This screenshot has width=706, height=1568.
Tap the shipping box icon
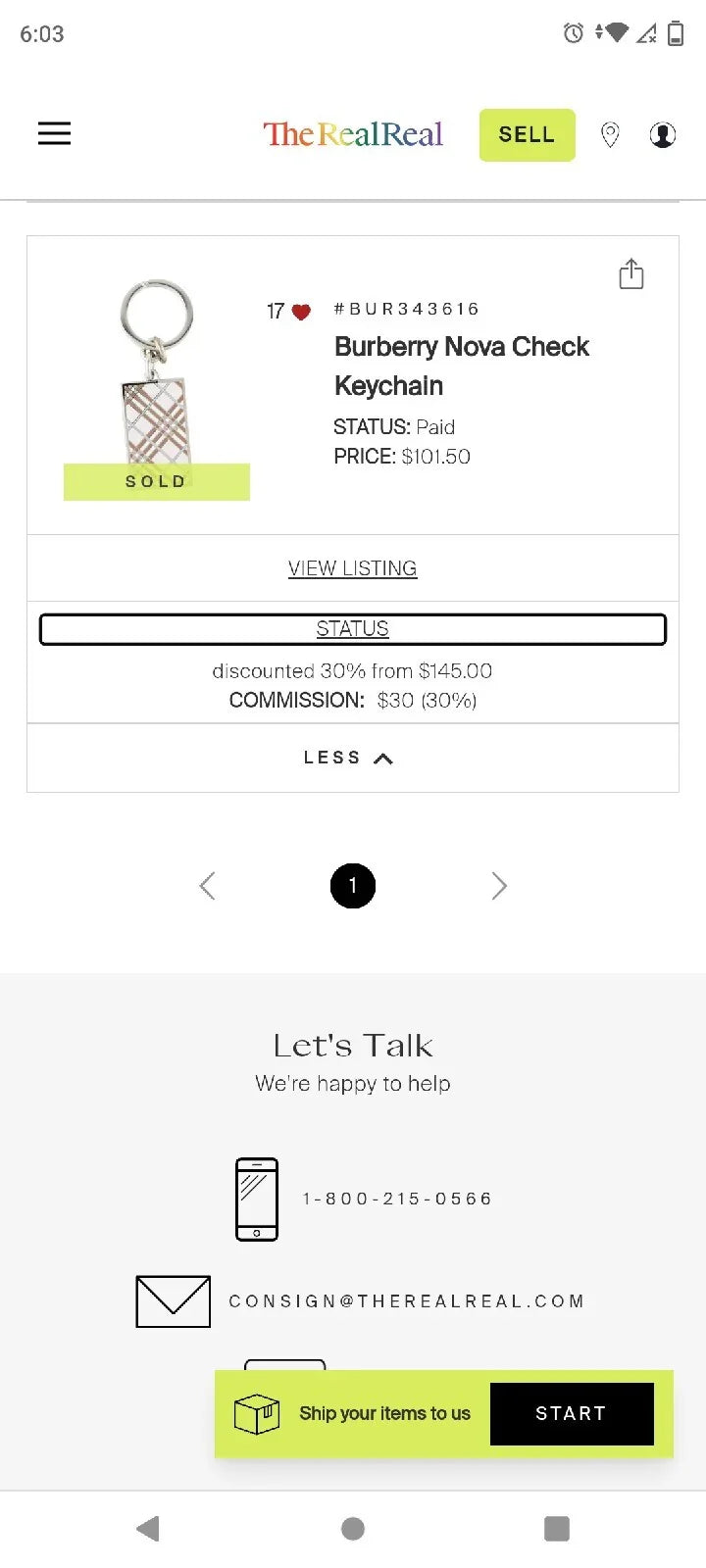pyautogui.click(x=257, y=1414)
